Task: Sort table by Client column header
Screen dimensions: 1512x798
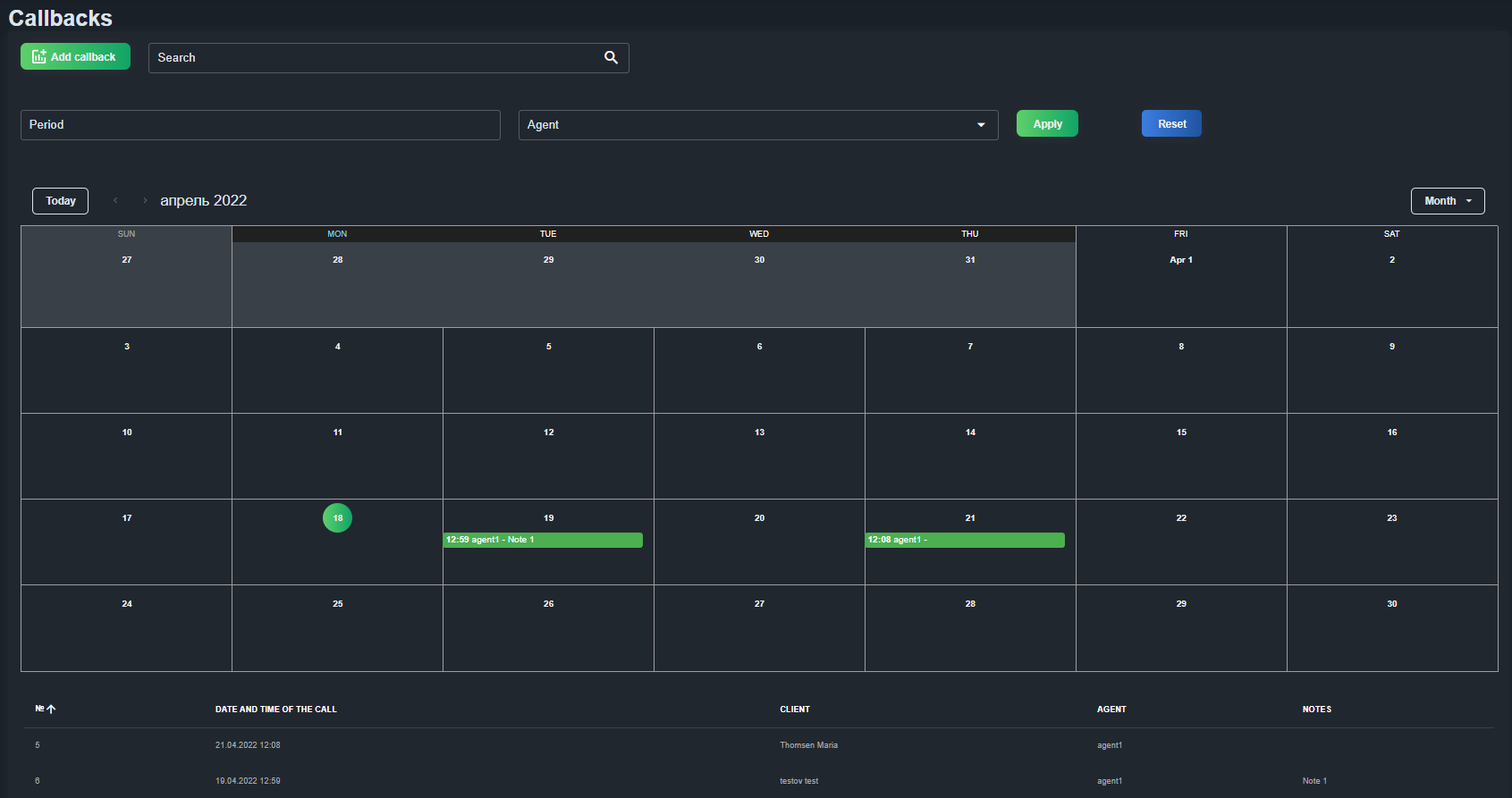Action: coord(795,710)
